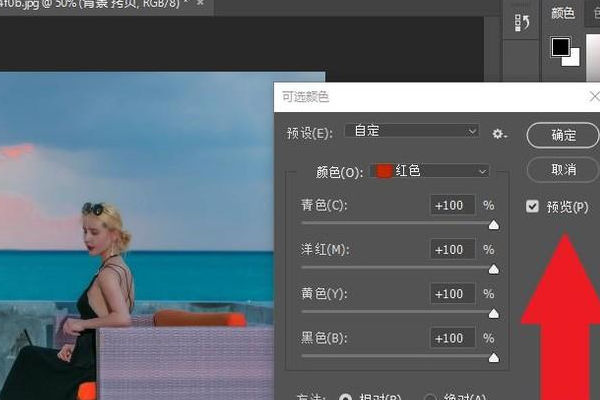This screenshot has height=400, width=600.
Task: Open the 颜色(O) red color dropdown
Action: click(x=429, y=171)
